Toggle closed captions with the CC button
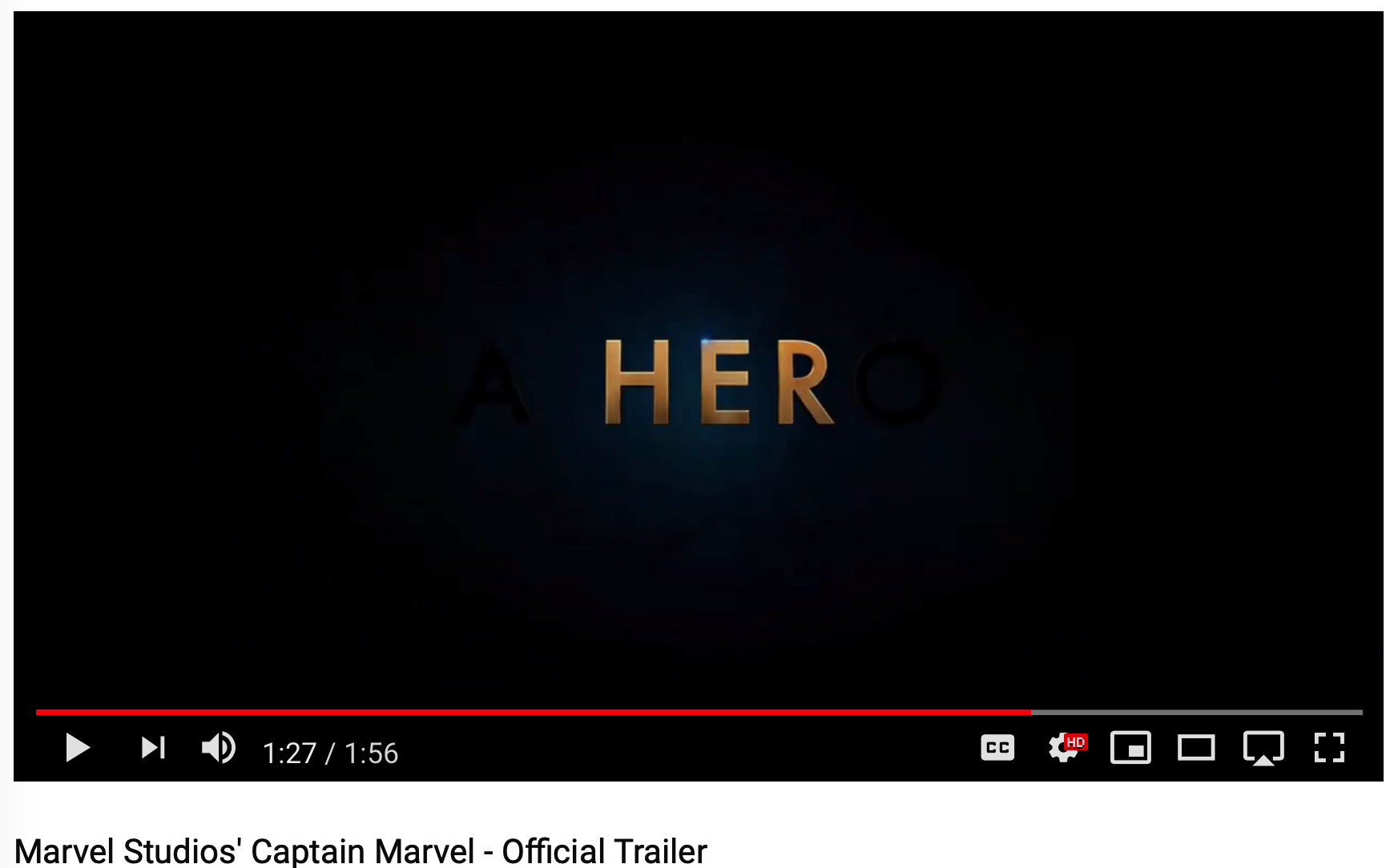The image size is (1394, 868). [x=997, y=748]
